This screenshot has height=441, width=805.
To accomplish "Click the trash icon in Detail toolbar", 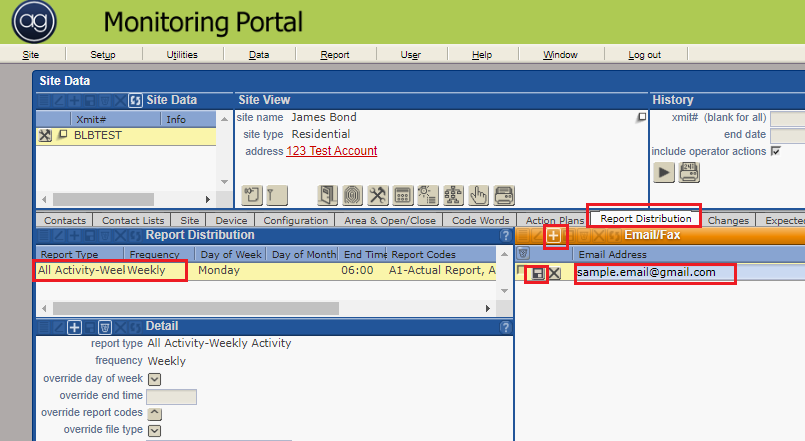I will click(x=104, y=327).
